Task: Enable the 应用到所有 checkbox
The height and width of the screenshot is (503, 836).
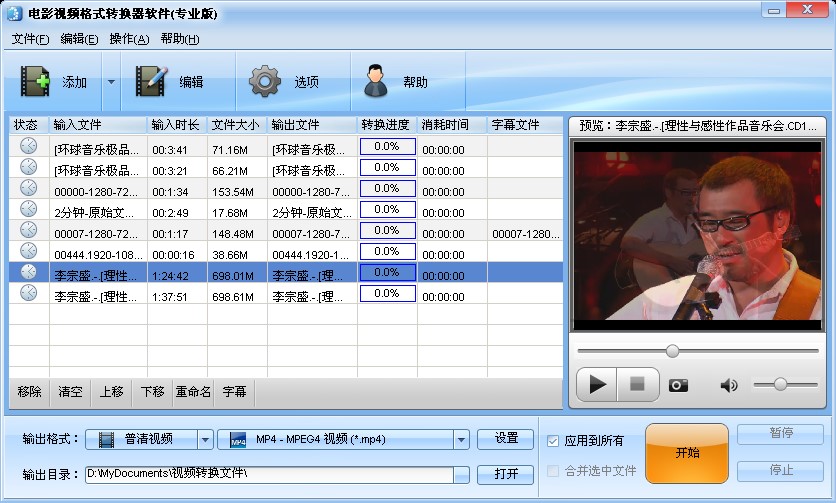Action: (554, 440)
